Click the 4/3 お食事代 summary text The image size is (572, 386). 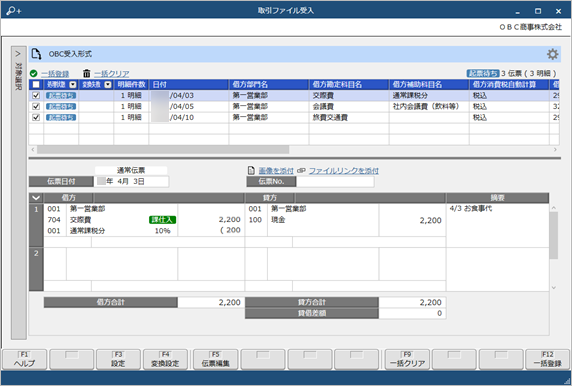click(471, 209)
